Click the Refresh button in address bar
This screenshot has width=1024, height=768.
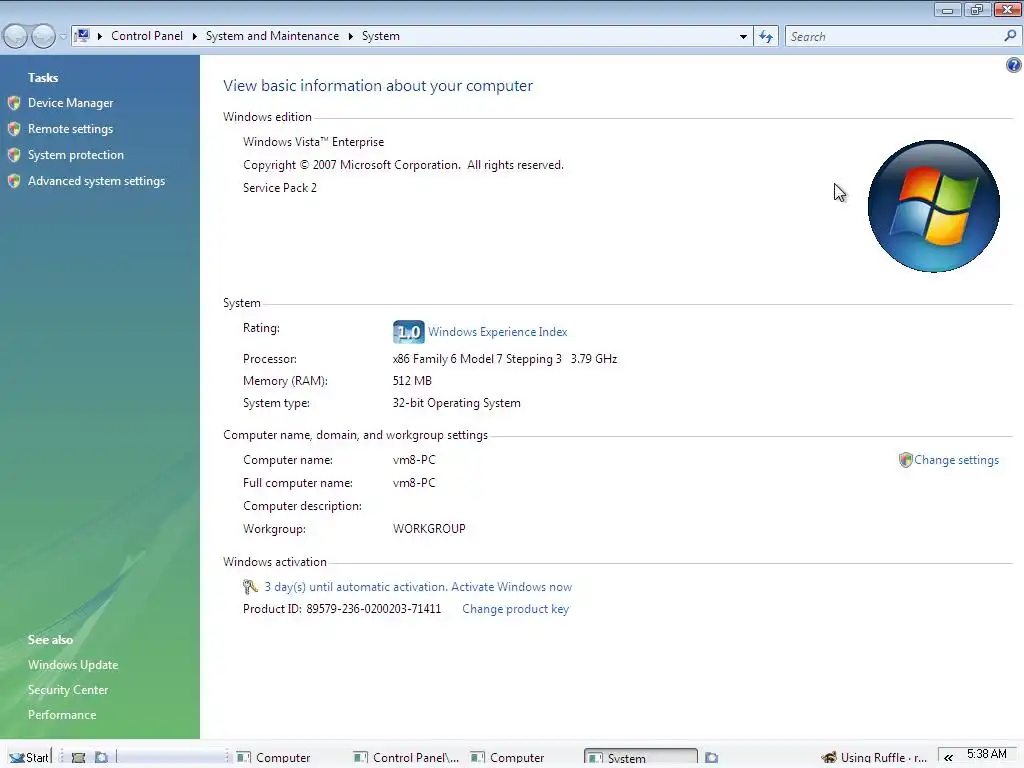click(765, 37)
